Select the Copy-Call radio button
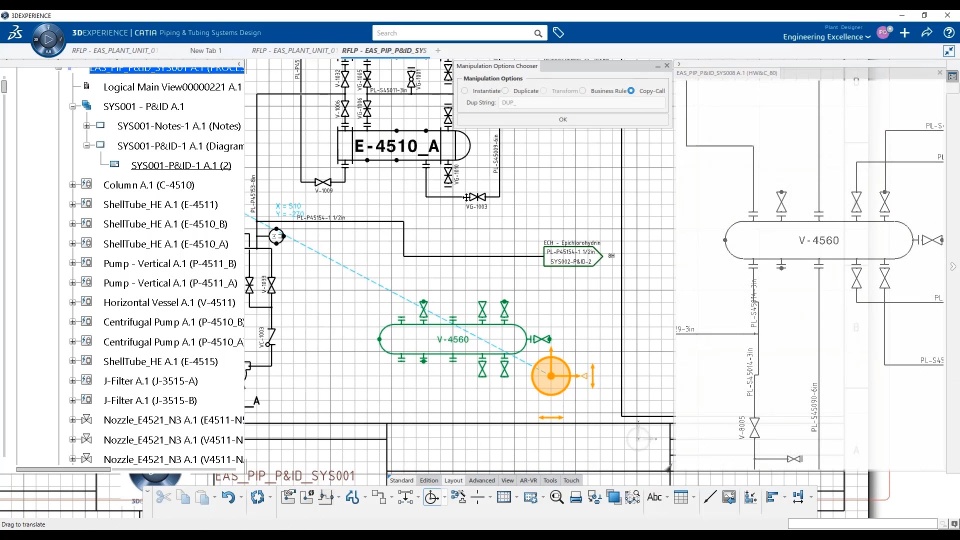 pyautogui.click(x=631, y=91)
